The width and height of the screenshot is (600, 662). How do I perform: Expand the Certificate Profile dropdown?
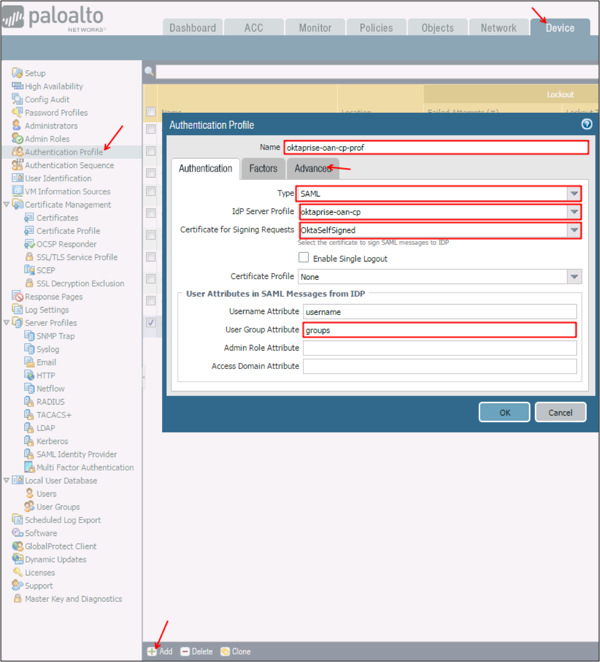click(573, 276)
